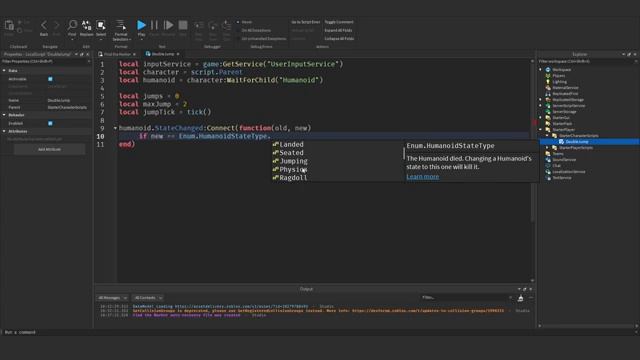Toggle the Never break option
The height and width of the screenshot is (360, 640).
245,22
